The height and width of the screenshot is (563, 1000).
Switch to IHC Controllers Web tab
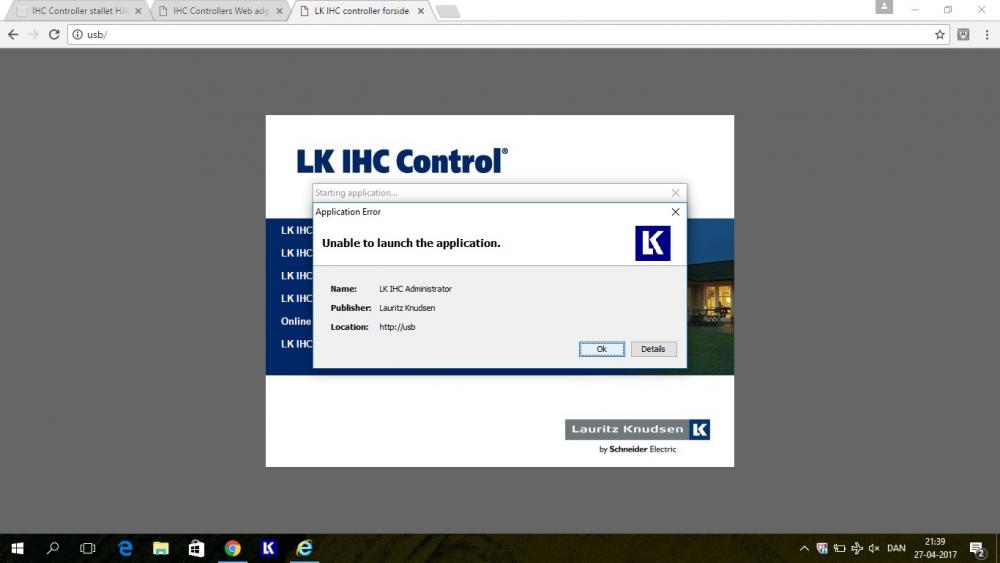(216, 11)
